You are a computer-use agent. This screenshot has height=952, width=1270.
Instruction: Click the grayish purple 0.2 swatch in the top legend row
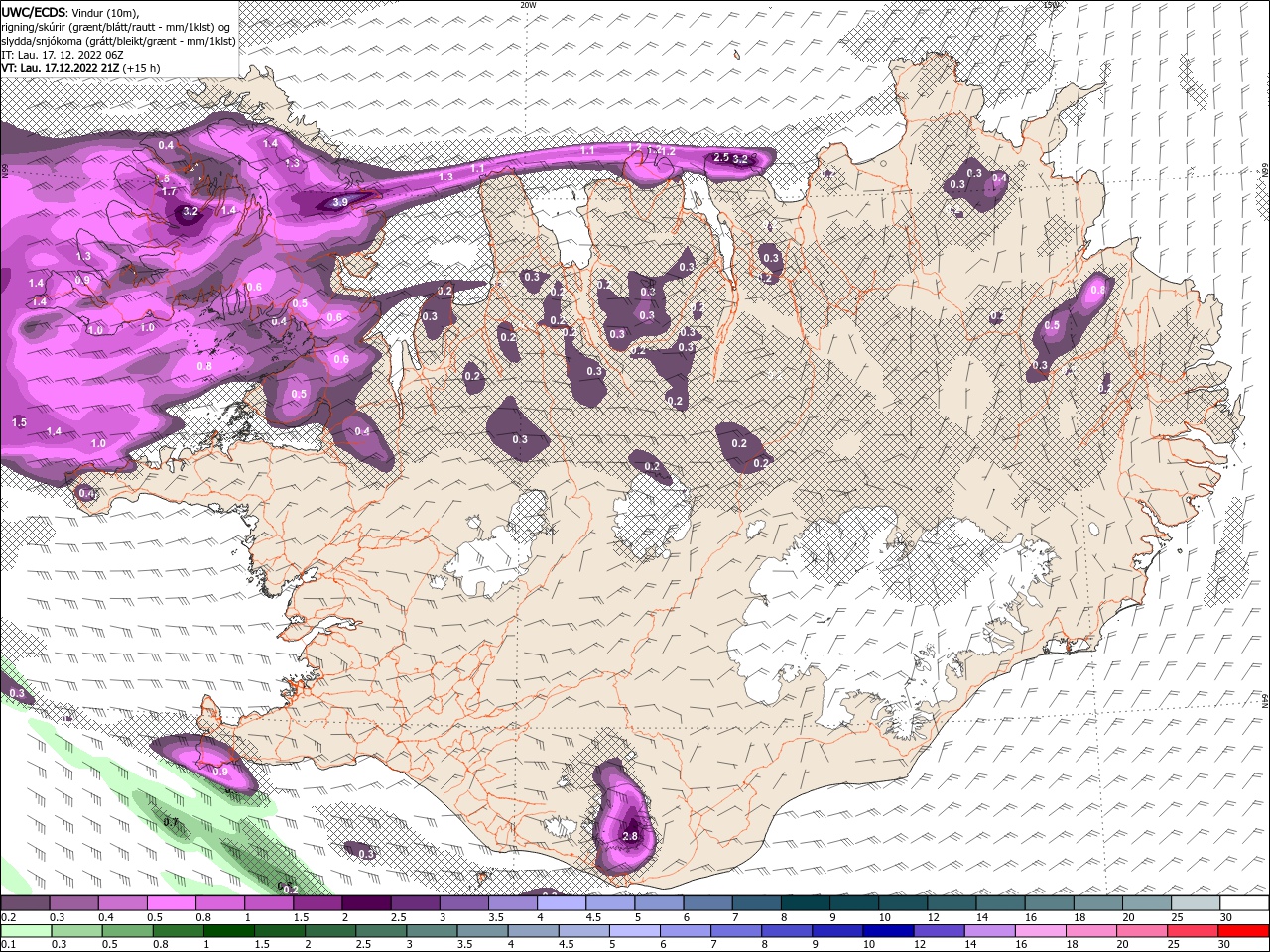coord(25,903)
